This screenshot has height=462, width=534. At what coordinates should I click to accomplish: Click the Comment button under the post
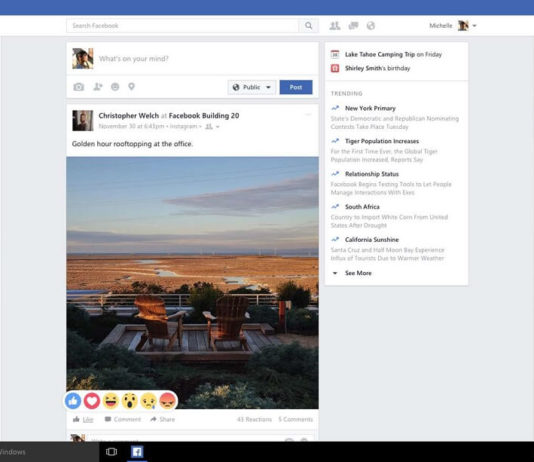pos(123,419)
